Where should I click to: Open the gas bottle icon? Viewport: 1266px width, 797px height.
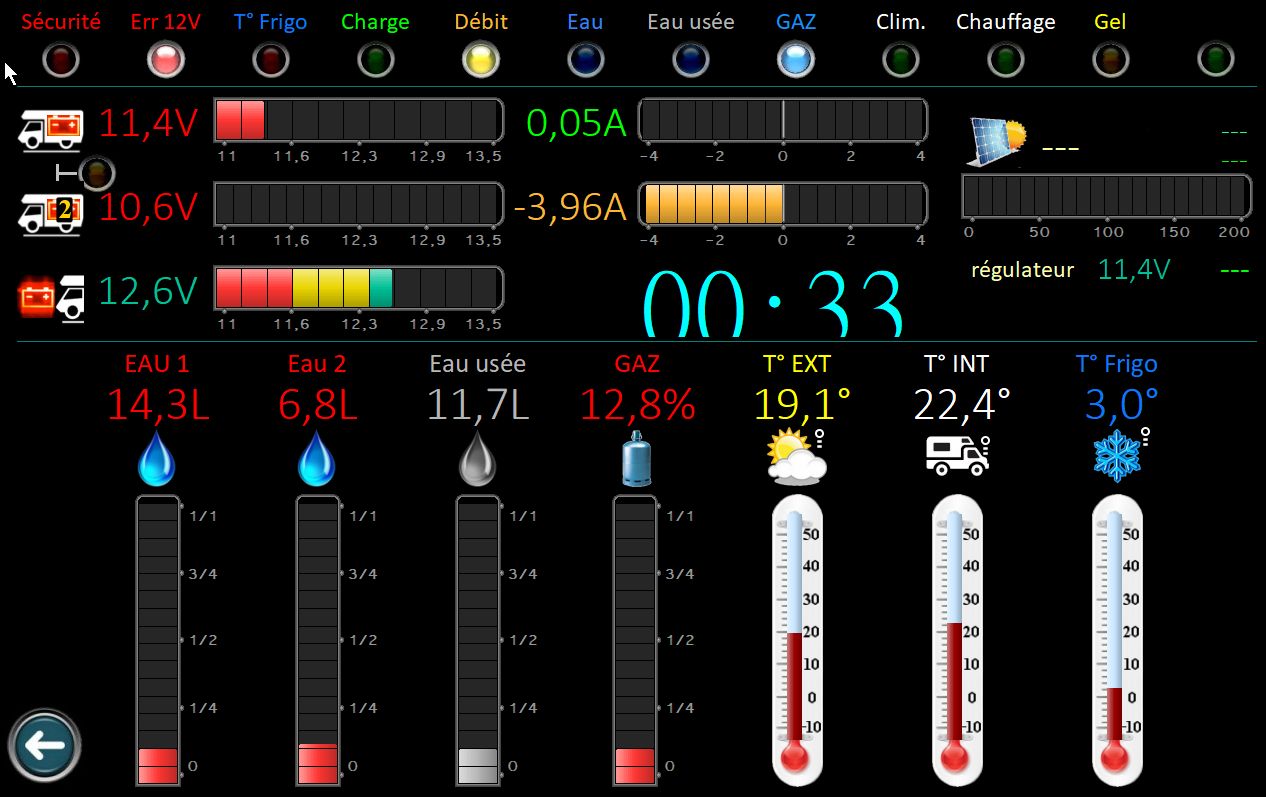[x=635, y=459]
